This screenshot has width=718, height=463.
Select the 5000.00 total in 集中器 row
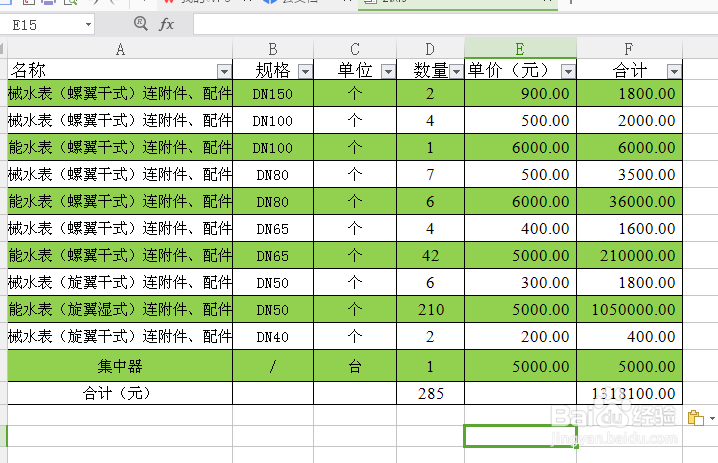click(x=629, y=366)
